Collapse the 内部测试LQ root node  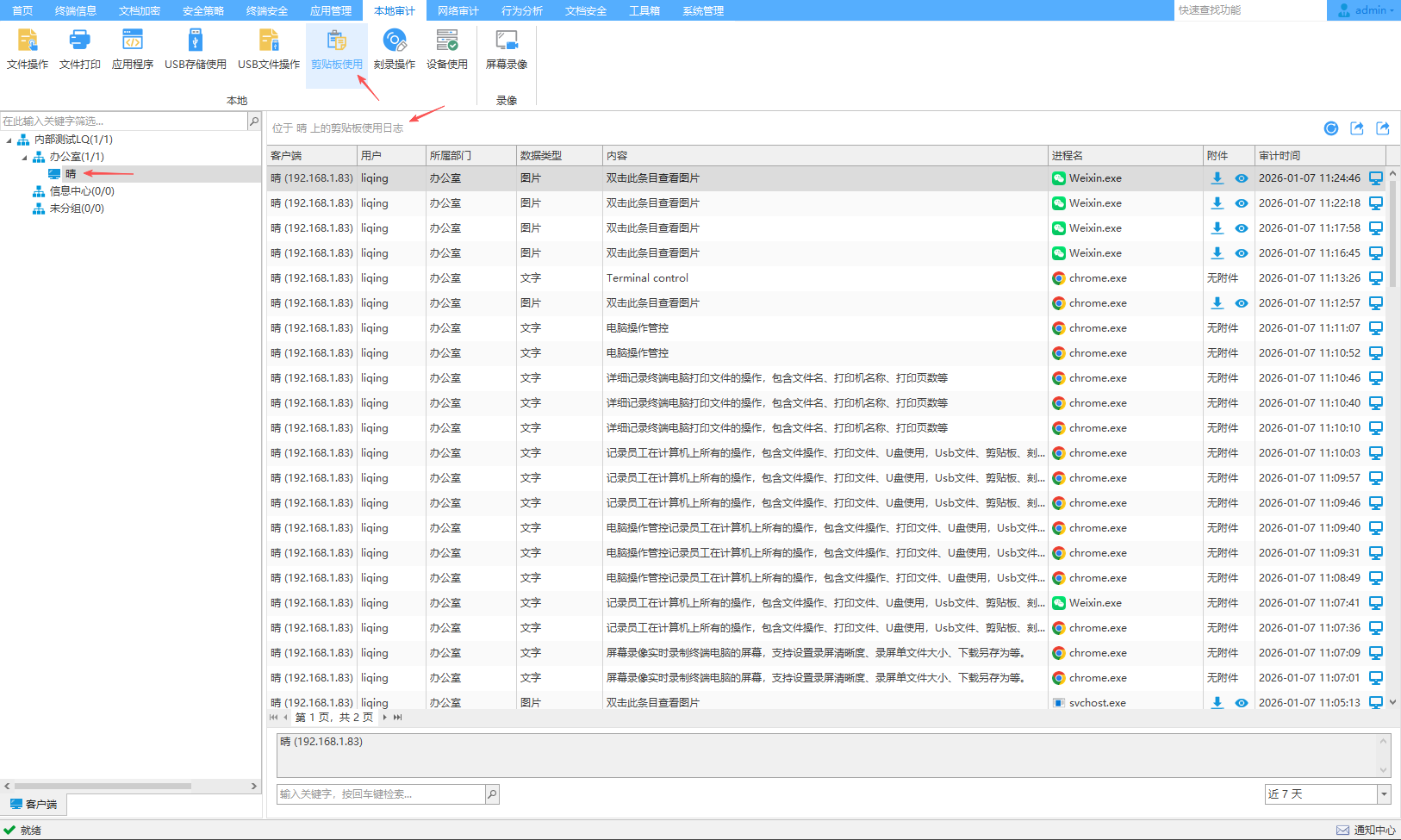tap(9, 140)
